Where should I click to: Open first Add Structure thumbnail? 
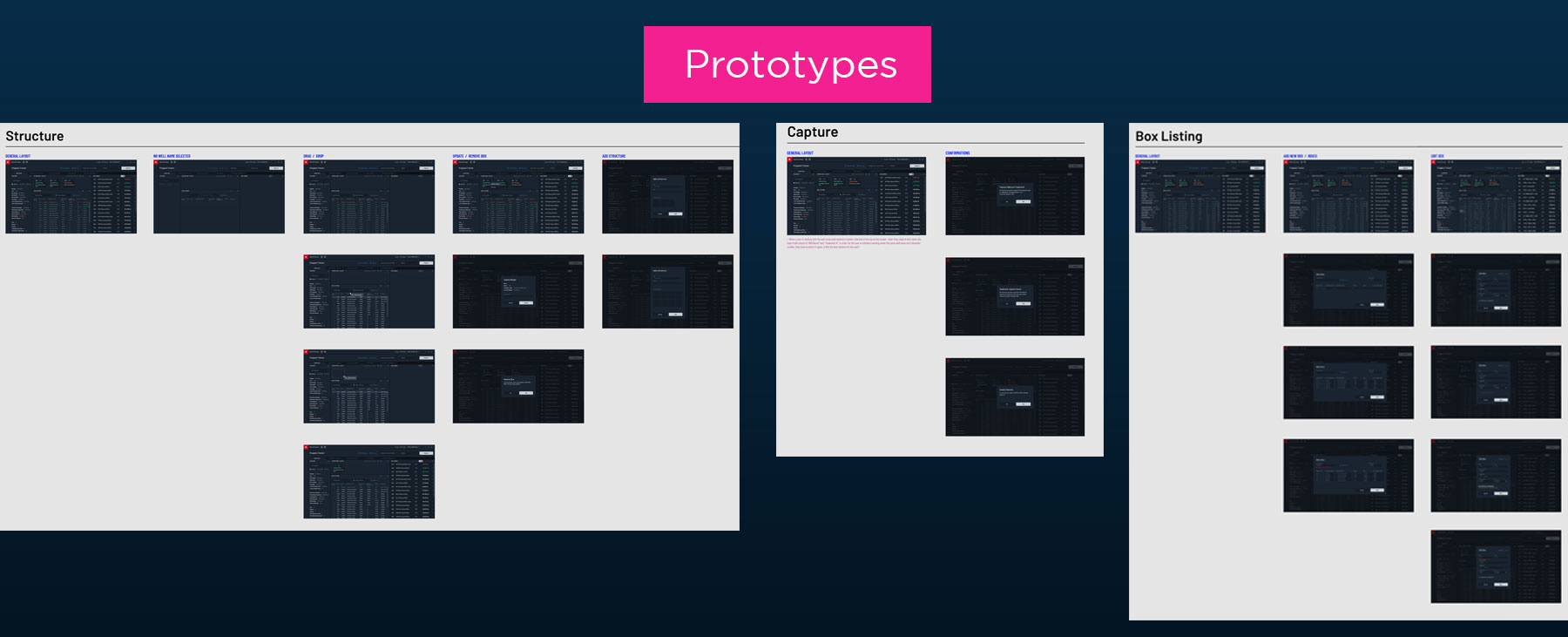click(667, 196)
